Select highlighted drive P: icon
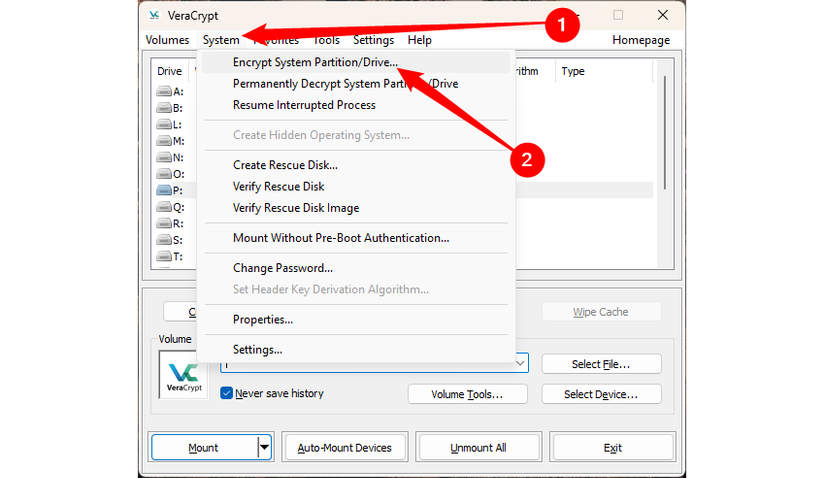 (164, 190)
